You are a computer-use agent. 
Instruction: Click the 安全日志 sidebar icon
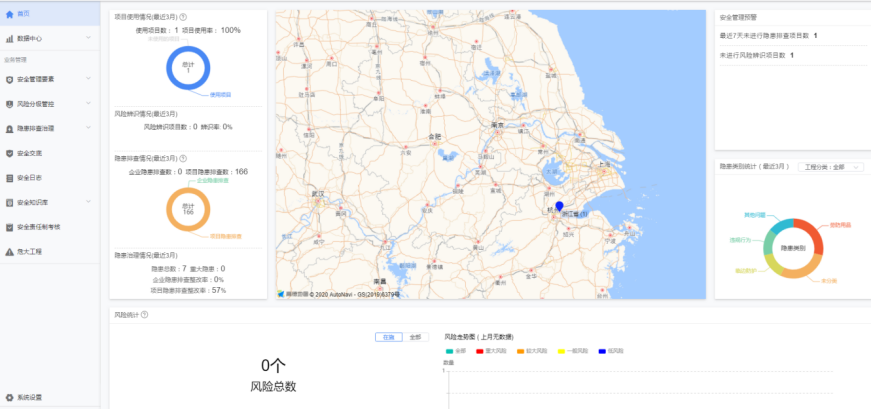[9, 178]
